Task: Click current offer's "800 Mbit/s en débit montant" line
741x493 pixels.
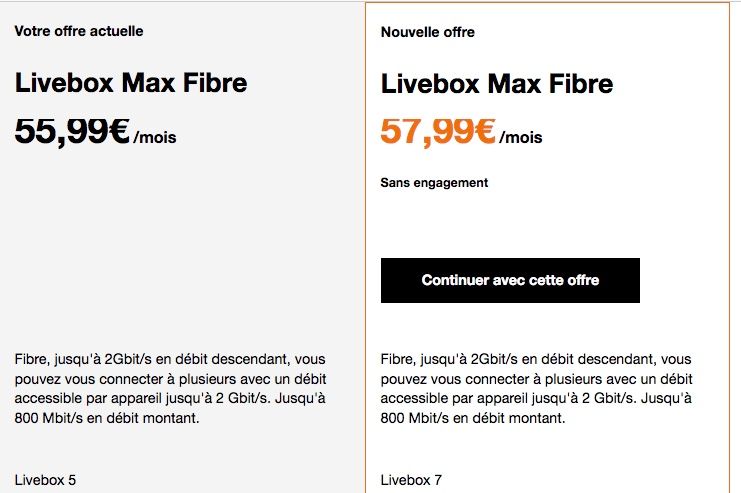Action: tap(107, 419)
